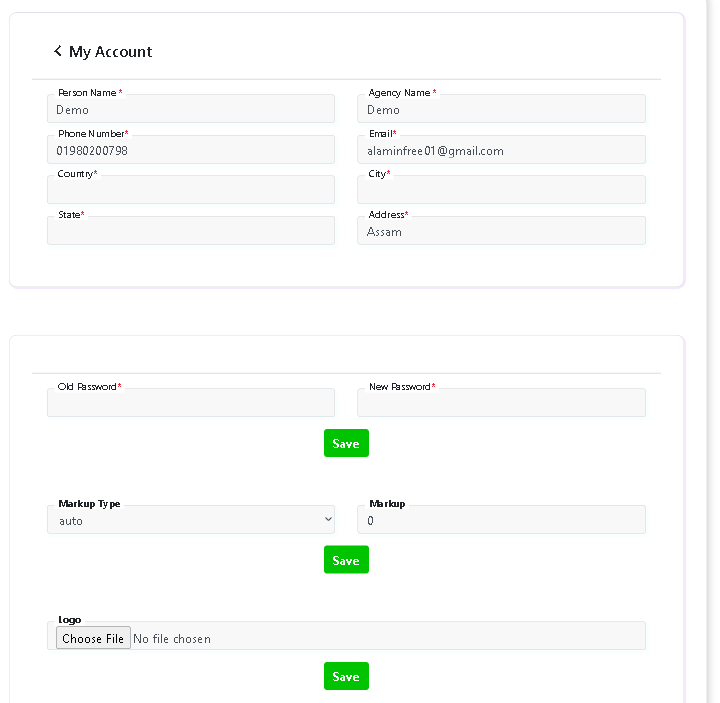Select the empty State field
Viewport: 720px width, 703px height.
pos(190,231)
